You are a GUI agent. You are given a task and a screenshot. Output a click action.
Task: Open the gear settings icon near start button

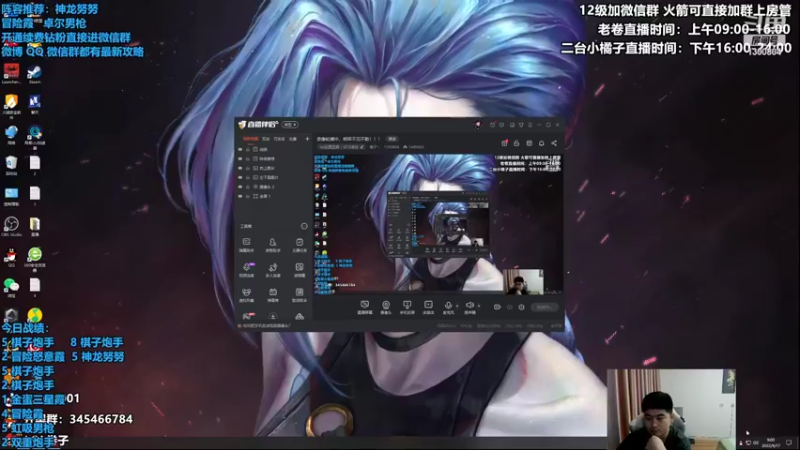[x=521, y=307]
